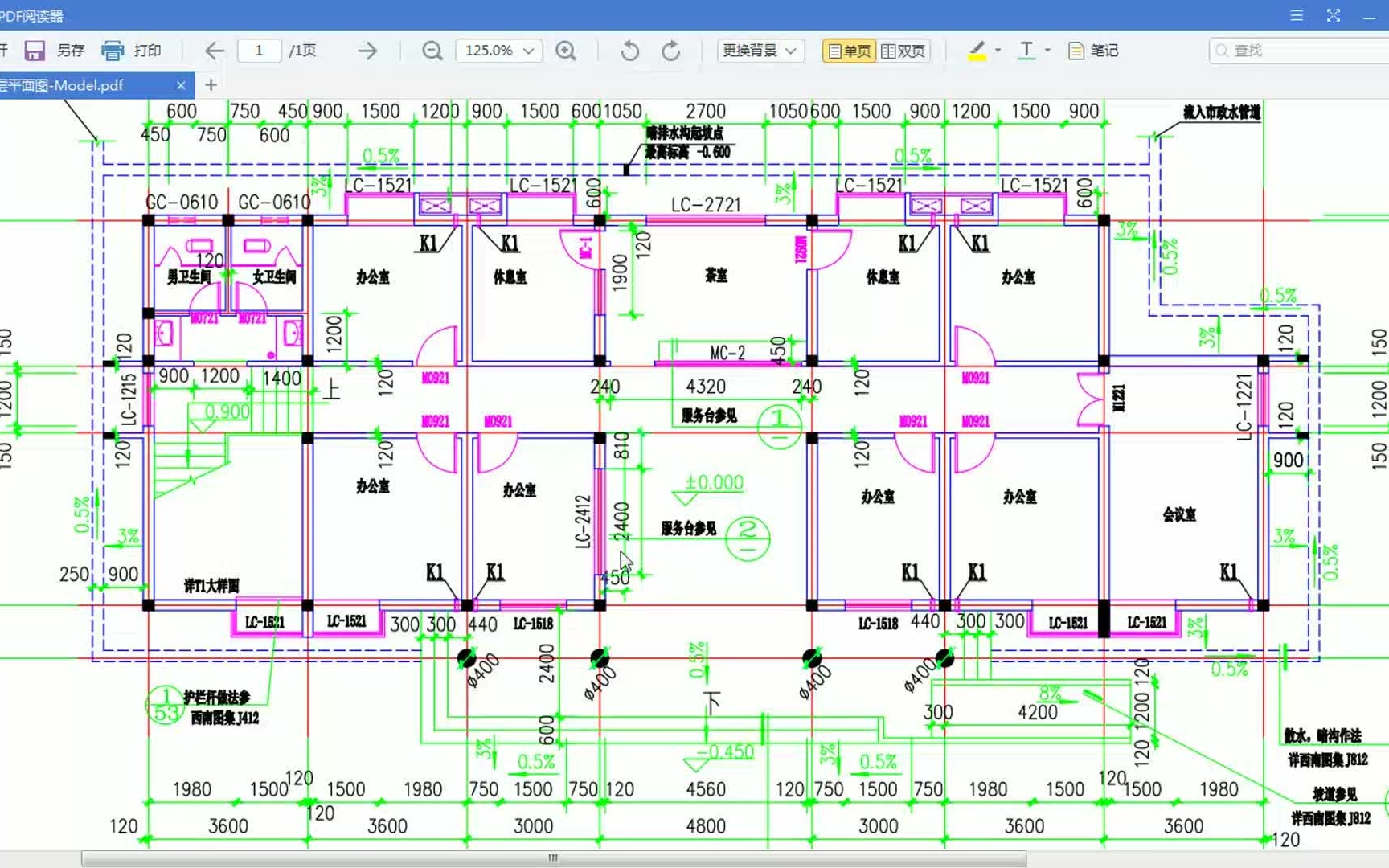Screen dimensions: 1389x868
Task: Click the 4560 dimension text
Action: coord(706,789)
